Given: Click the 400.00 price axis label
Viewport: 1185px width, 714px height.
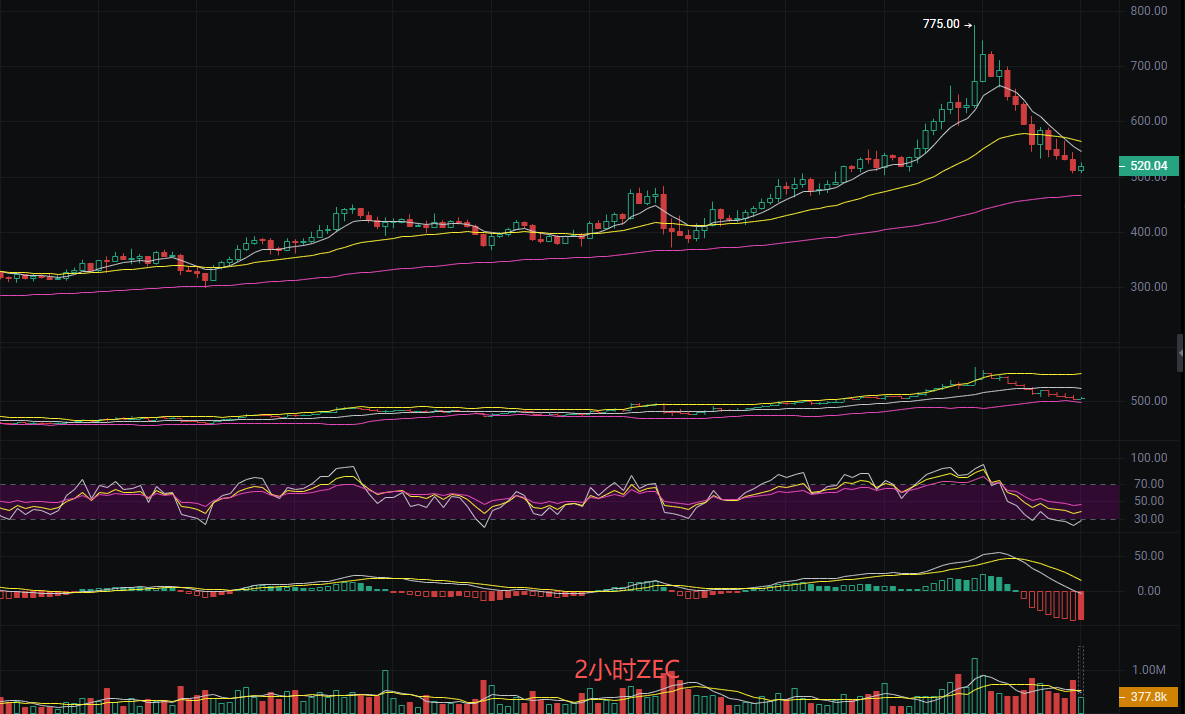Looking at the screenshot, I should click(x=1147, y=232).
